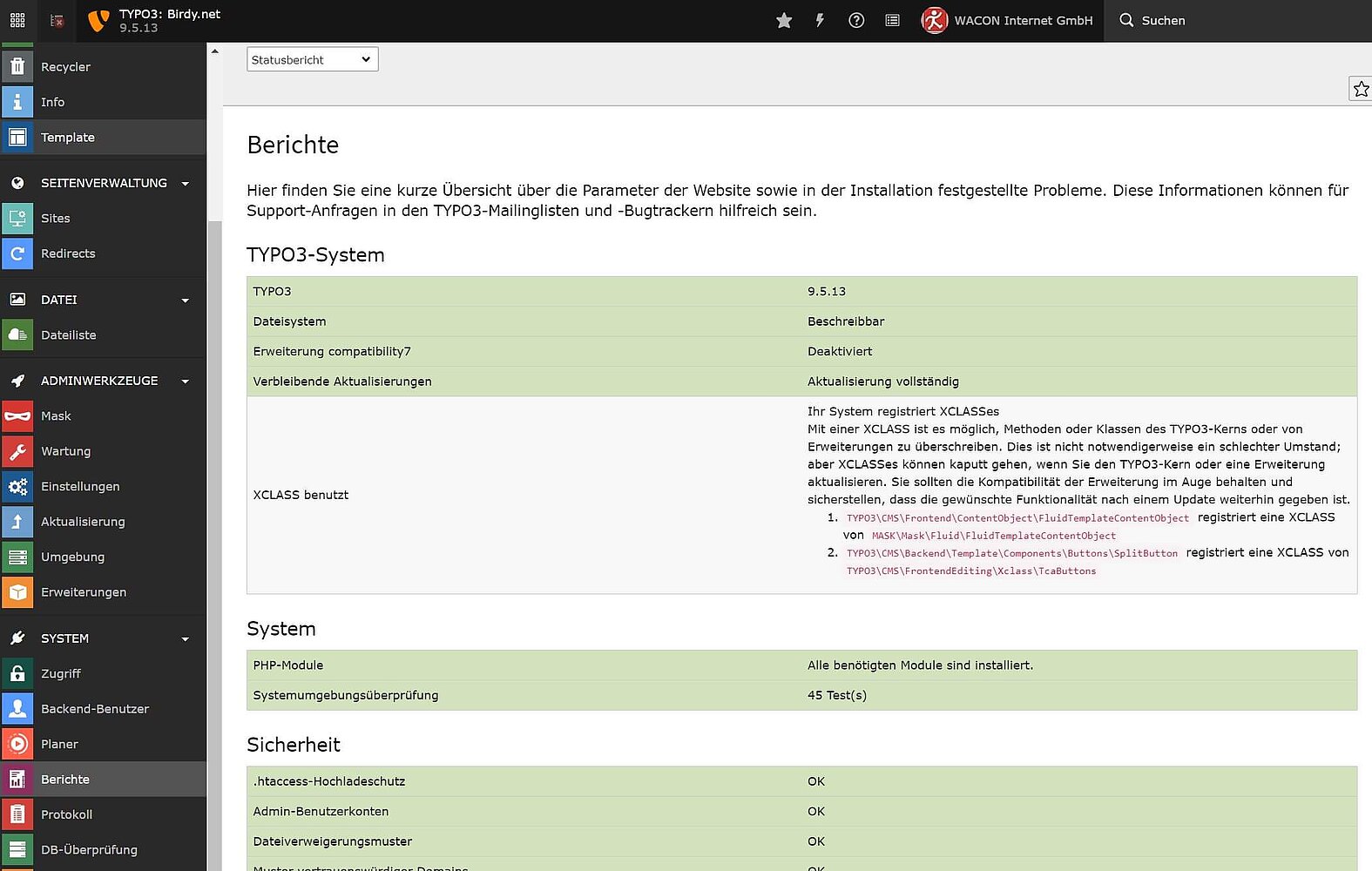Open the WACON Internet GmbH user menu
The height and width of the screenshot is (871, 1372).
coord(1008,21)
